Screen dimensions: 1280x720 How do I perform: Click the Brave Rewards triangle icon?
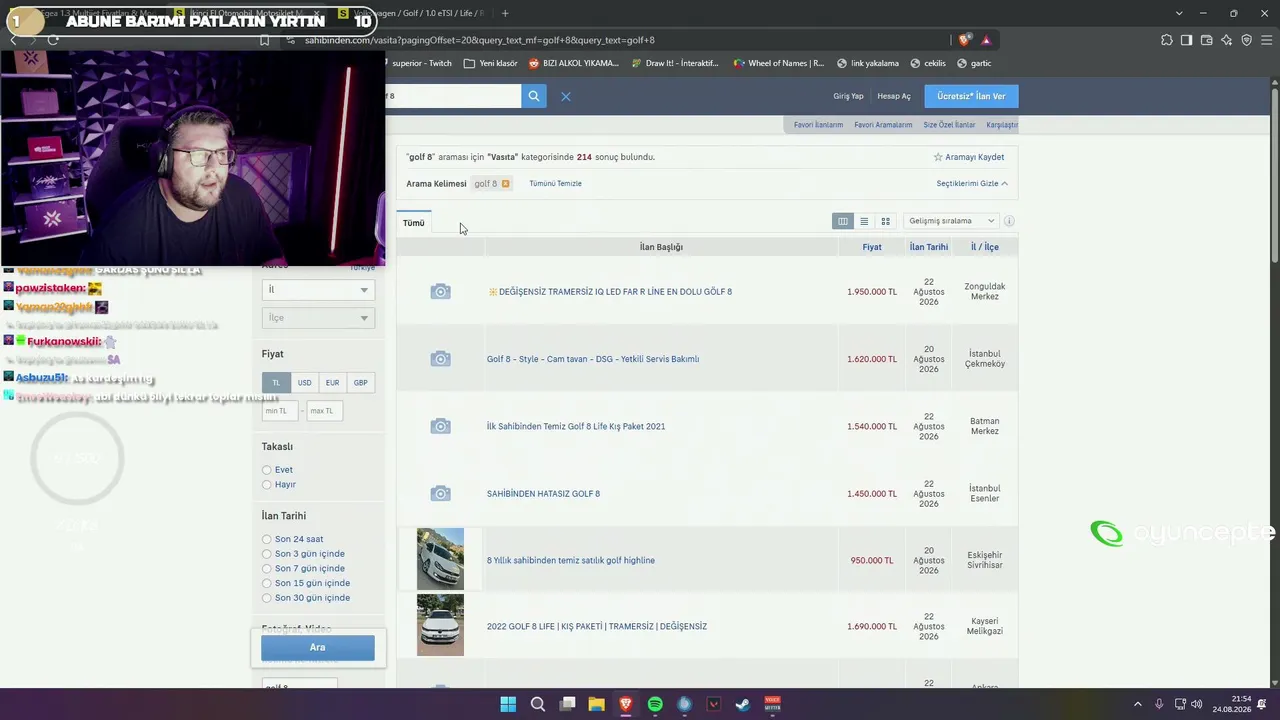tap(986, 40)
